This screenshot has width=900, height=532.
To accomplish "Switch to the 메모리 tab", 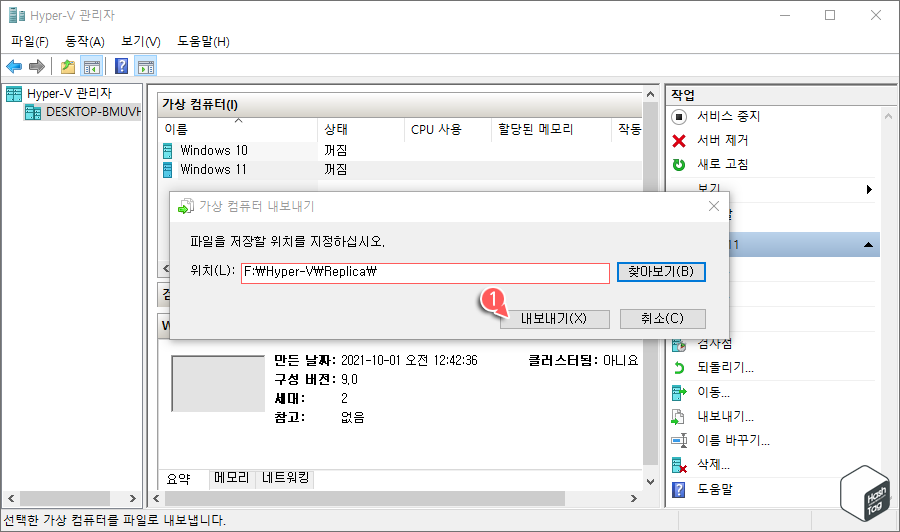I will [232, 477].
